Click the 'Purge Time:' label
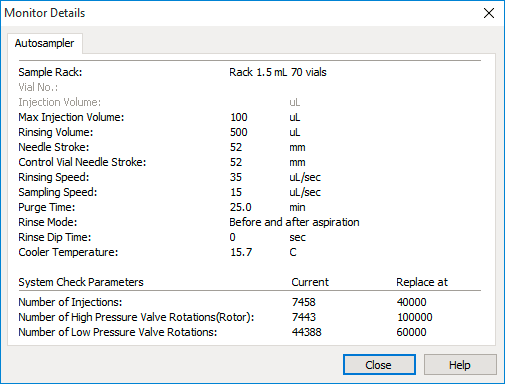The height and width of the screenshot is (384, 505). point(47,207)
